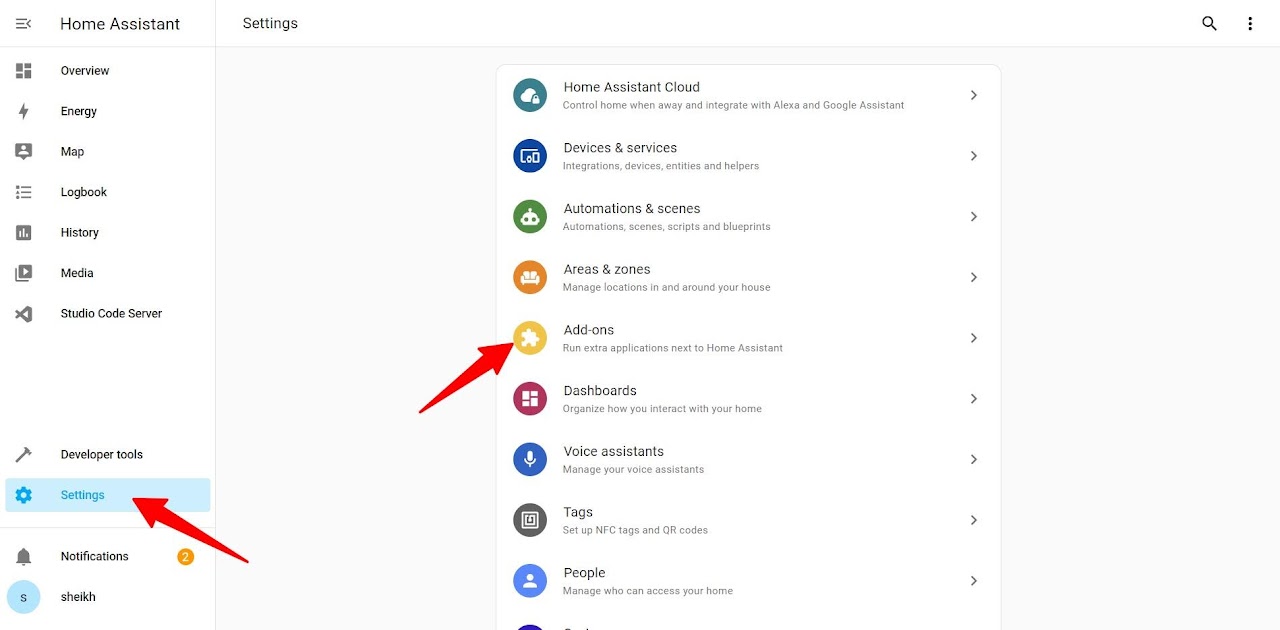Go to Overview in sidebar
The image size is (1280, 630).
pyautogui.click(x=108, y=71)
